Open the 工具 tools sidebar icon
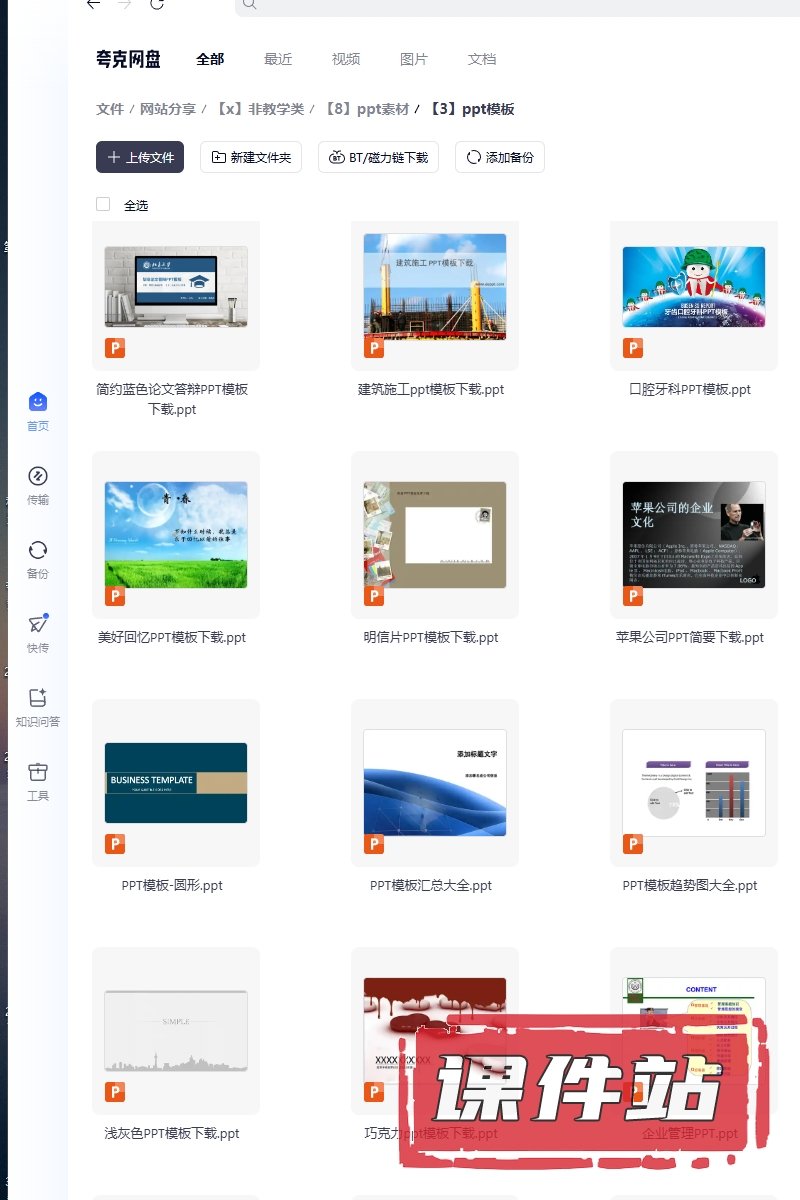 37,773
